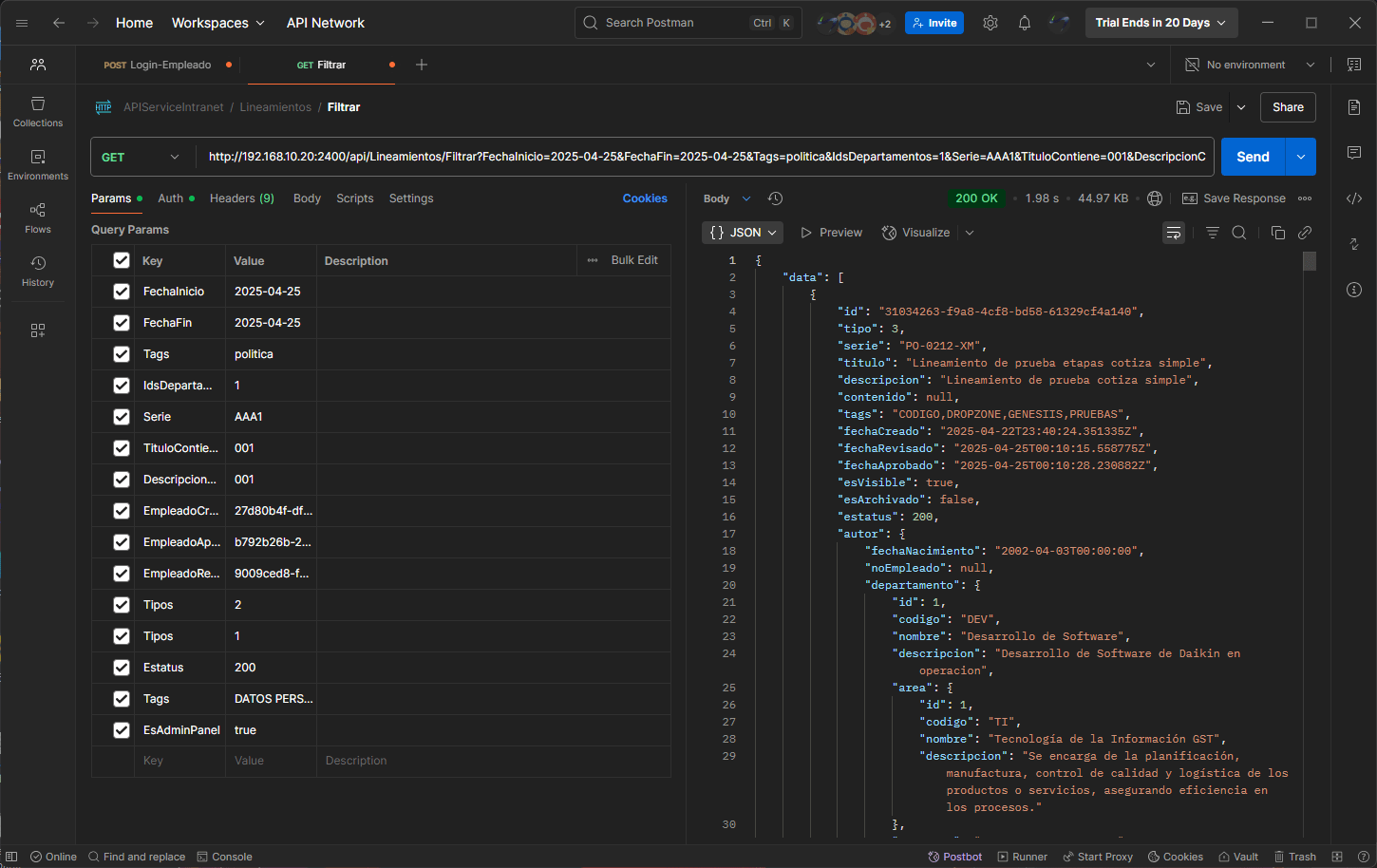The image size is (1377, 868).
Task: Click the Search Postman field
Action: (688, 23)
